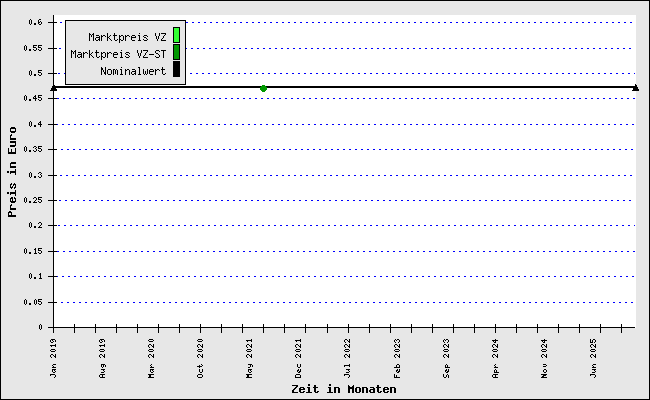
Task: Select the Jan 2019 x-axis label
Action: click(54, 356)
